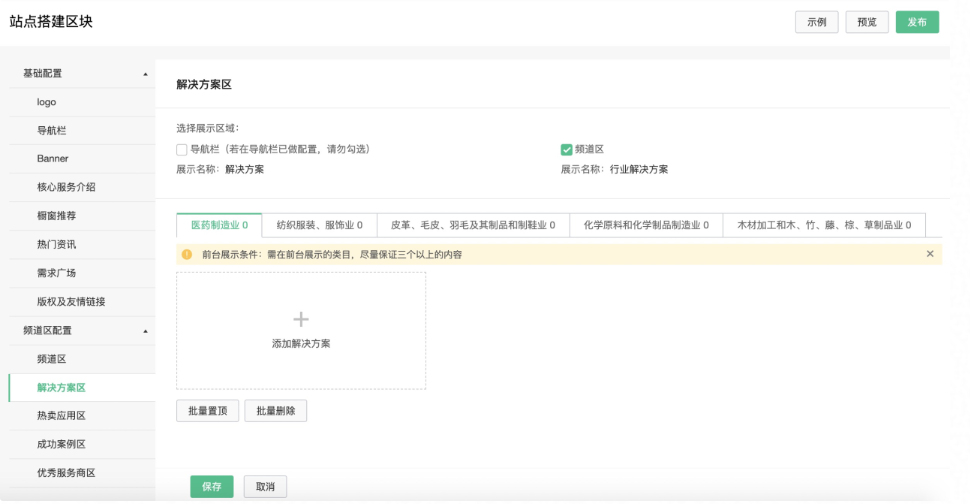The width and height of the screenshot is (970, 504).
Task: Click the 基础配置 section header
Action: click(x=82, y=74)
